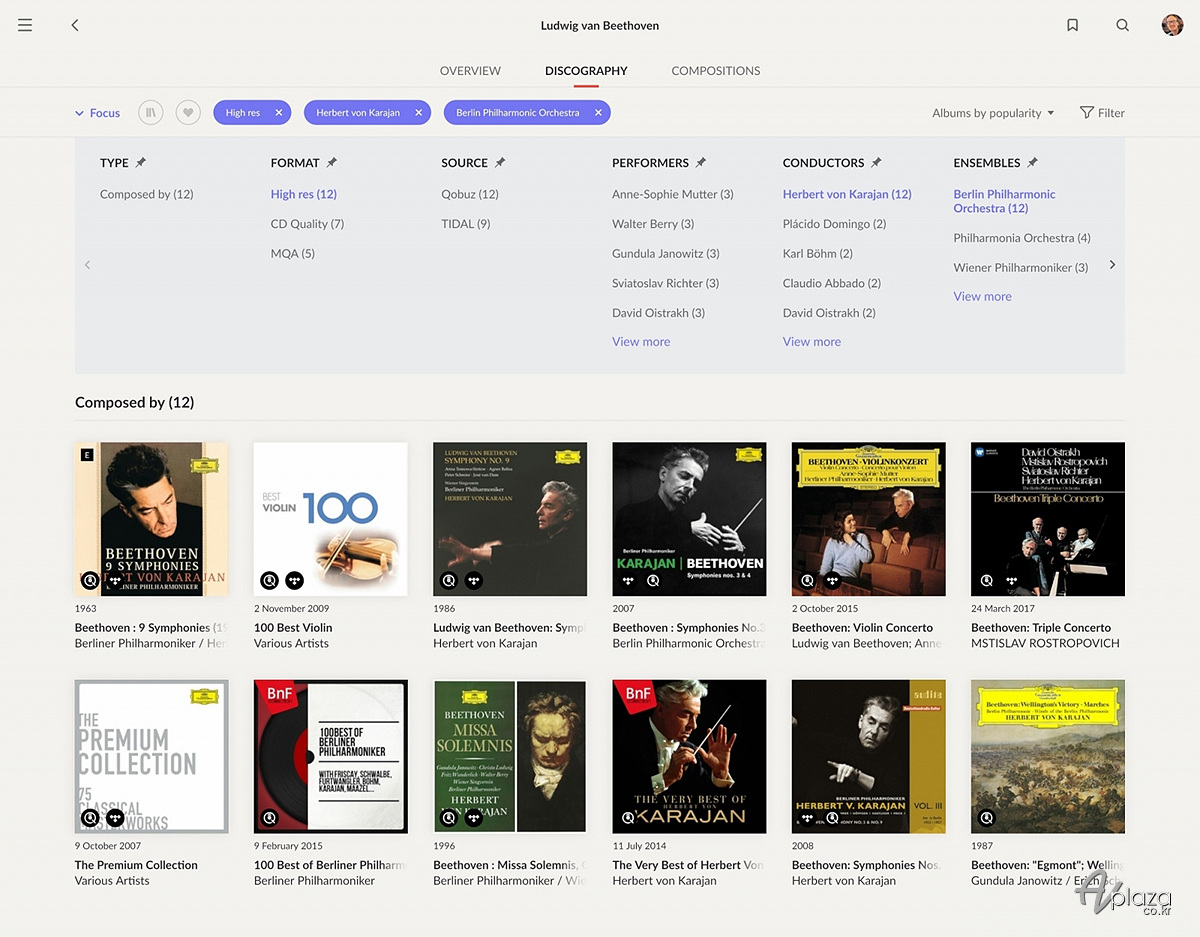1200x937 pixels.
Task: Pin the ENSEMBLES focus column
Action: coord(1033,162)
